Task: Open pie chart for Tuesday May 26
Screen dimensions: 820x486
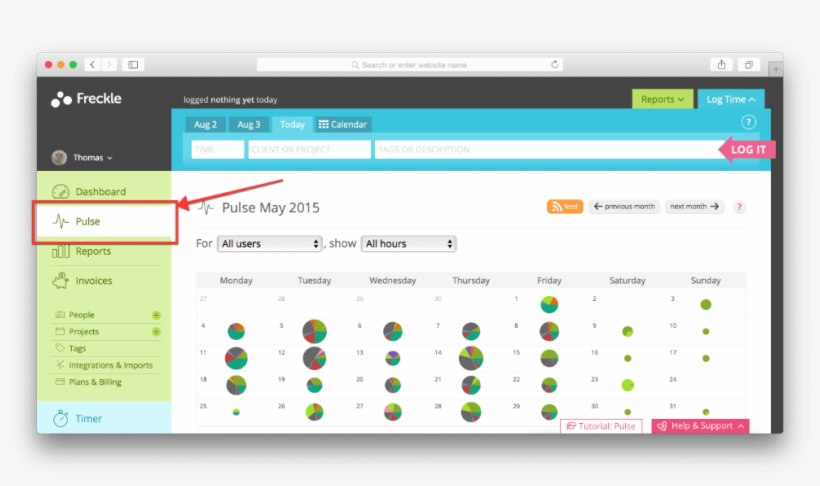Action: pos(314,412)
